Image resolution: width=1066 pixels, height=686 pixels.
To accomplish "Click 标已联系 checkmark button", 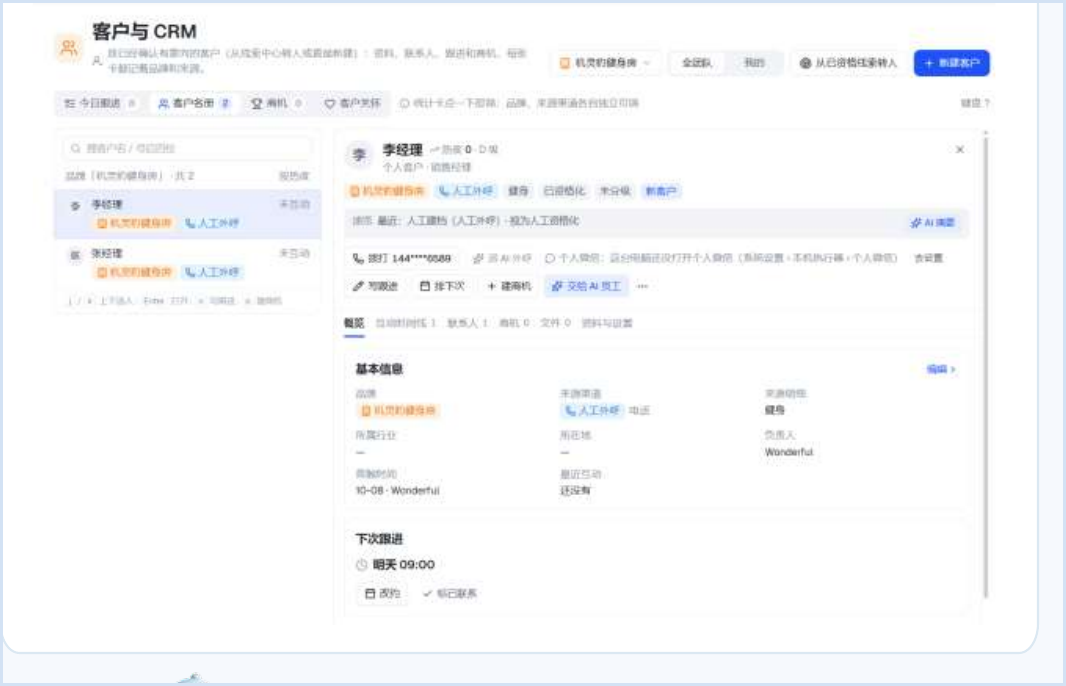I will (449, 594).
